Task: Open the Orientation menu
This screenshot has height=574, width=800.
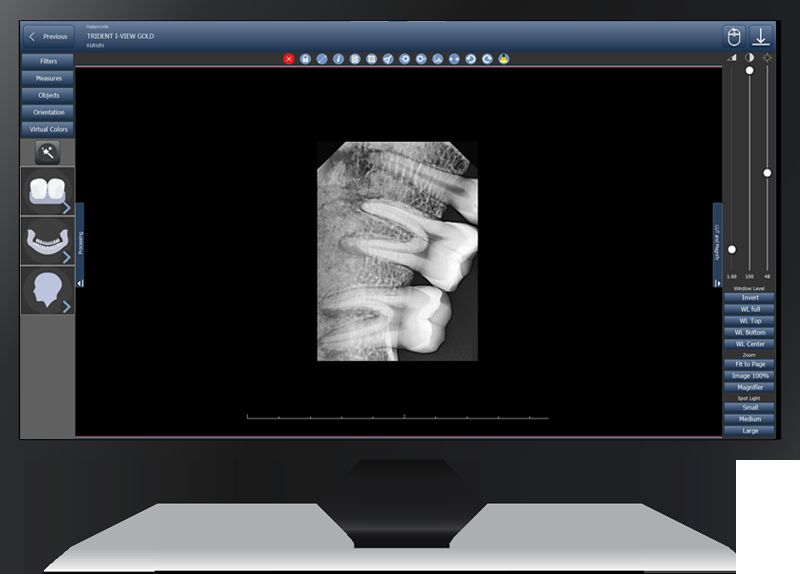Action: pos(48,112)
